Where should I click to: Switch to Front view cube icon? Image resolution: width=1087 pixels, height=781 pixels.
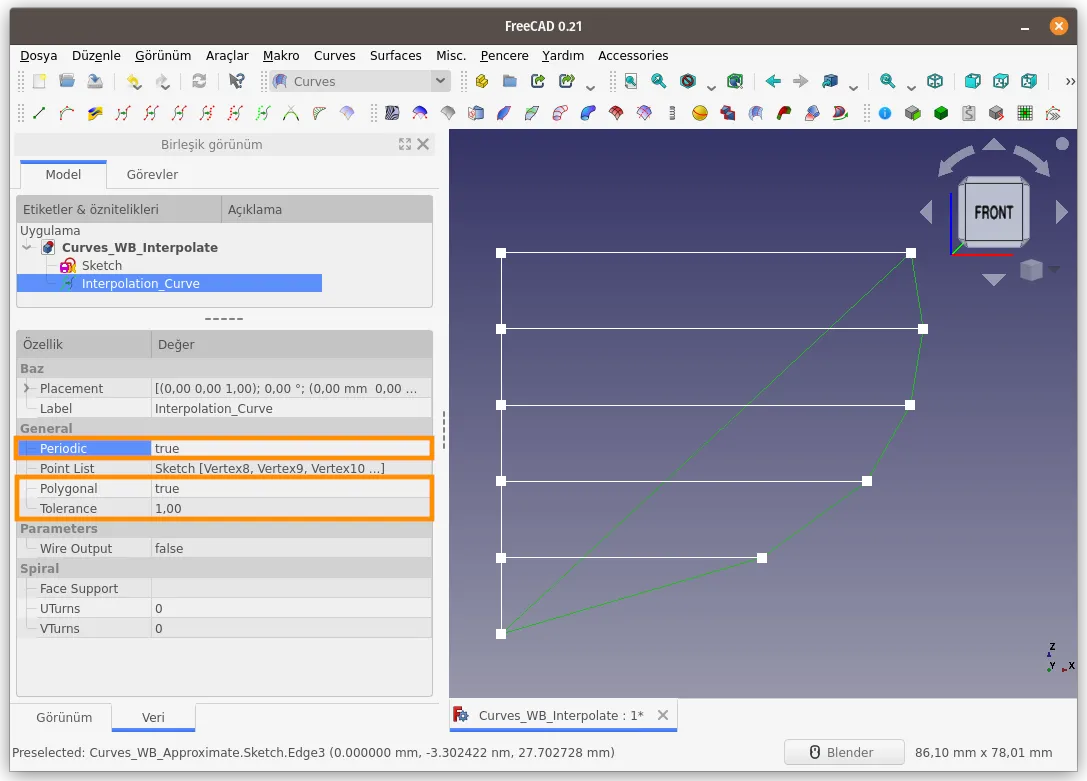point(973,81)
